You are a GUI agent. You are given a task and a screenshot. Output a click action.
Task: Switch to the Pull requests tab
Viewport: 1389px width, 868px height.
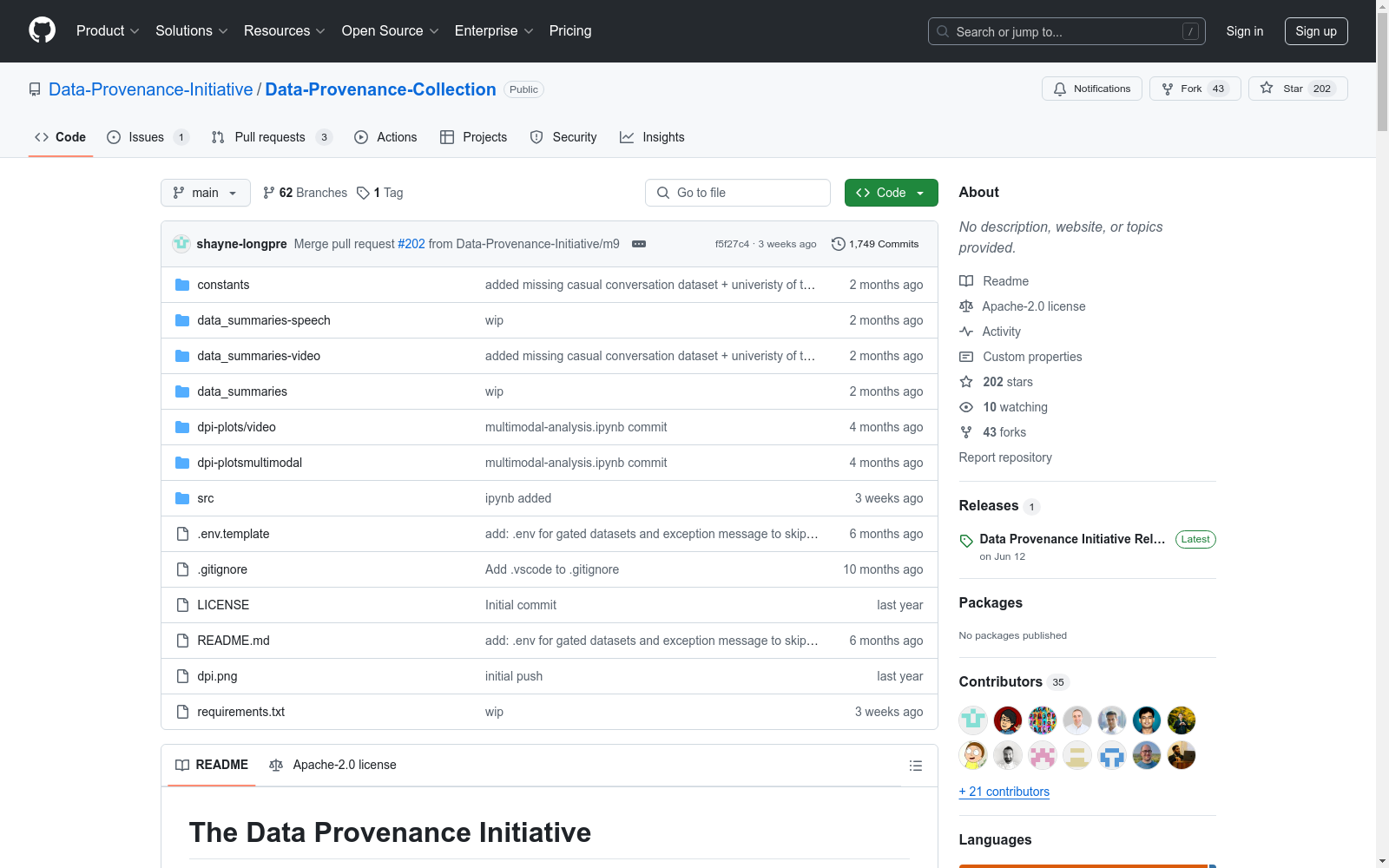point(271,137)
